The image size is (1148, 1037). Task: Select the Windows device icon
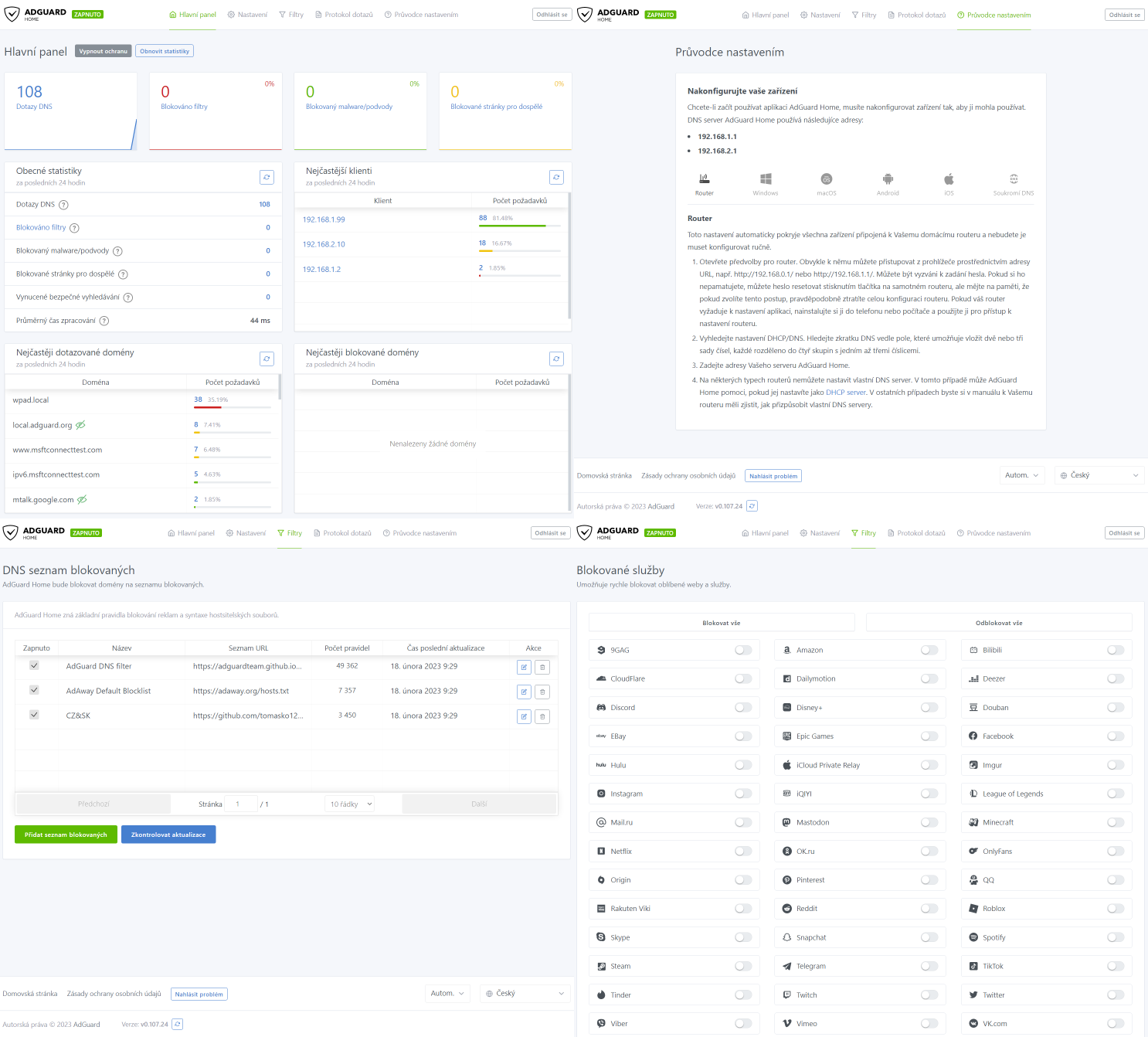[766, 184]
